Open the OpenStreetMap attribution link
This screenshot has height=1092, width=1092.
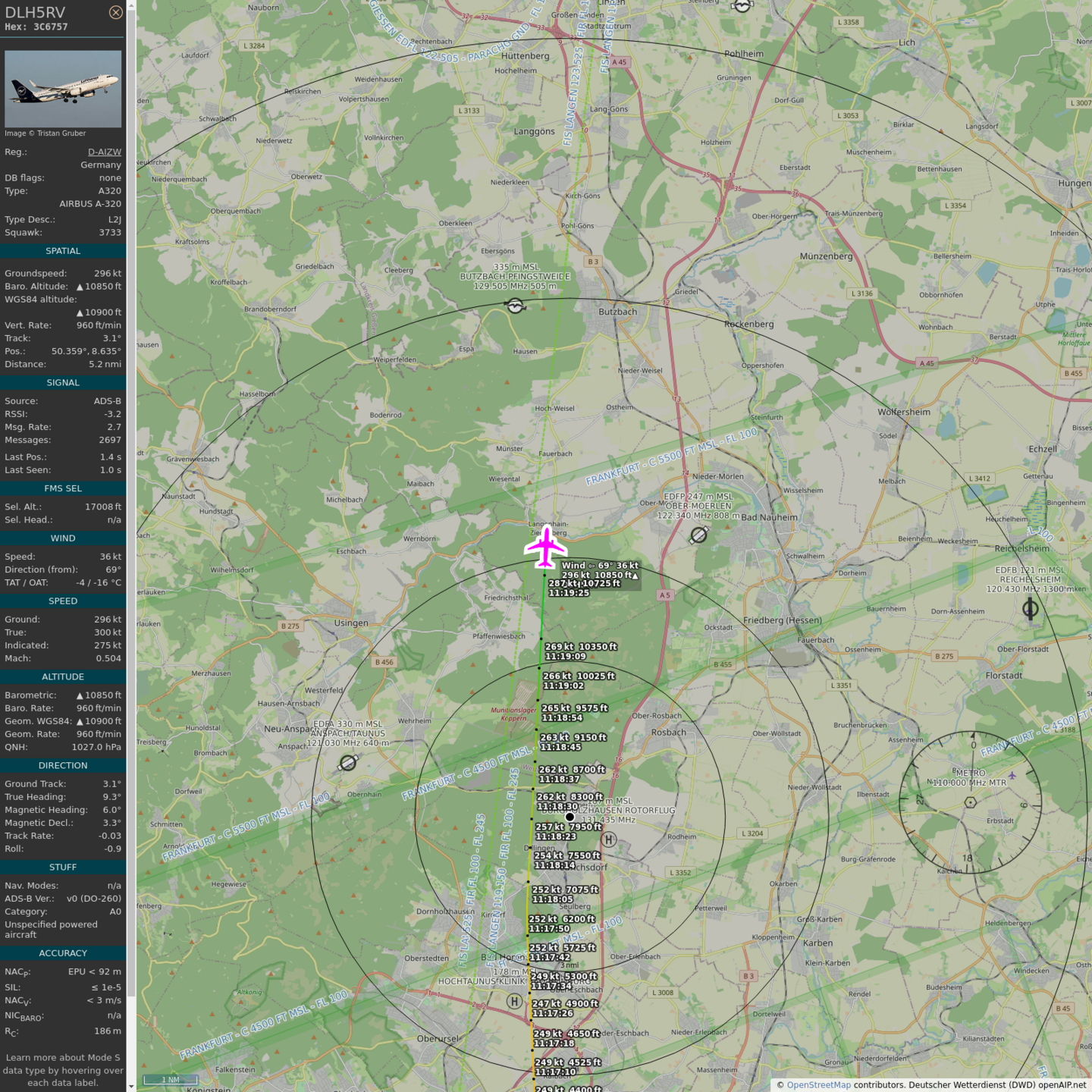click(818, 1084)
